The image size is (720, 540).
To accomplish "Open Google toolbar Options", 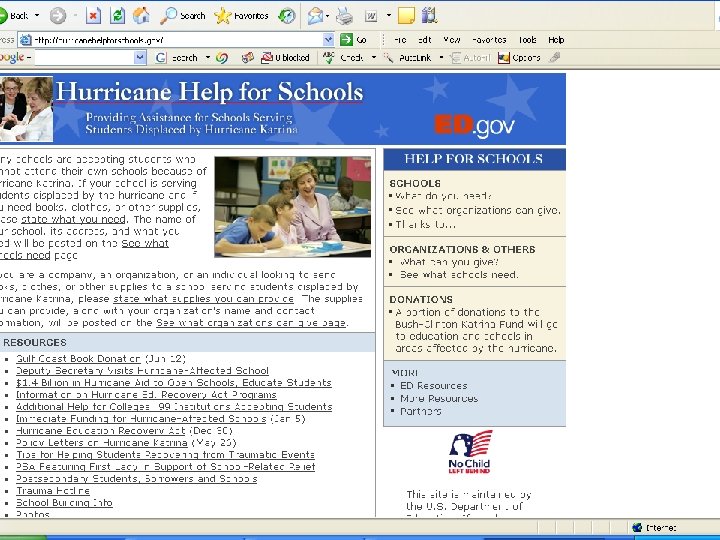I will (x=519, y=58).
